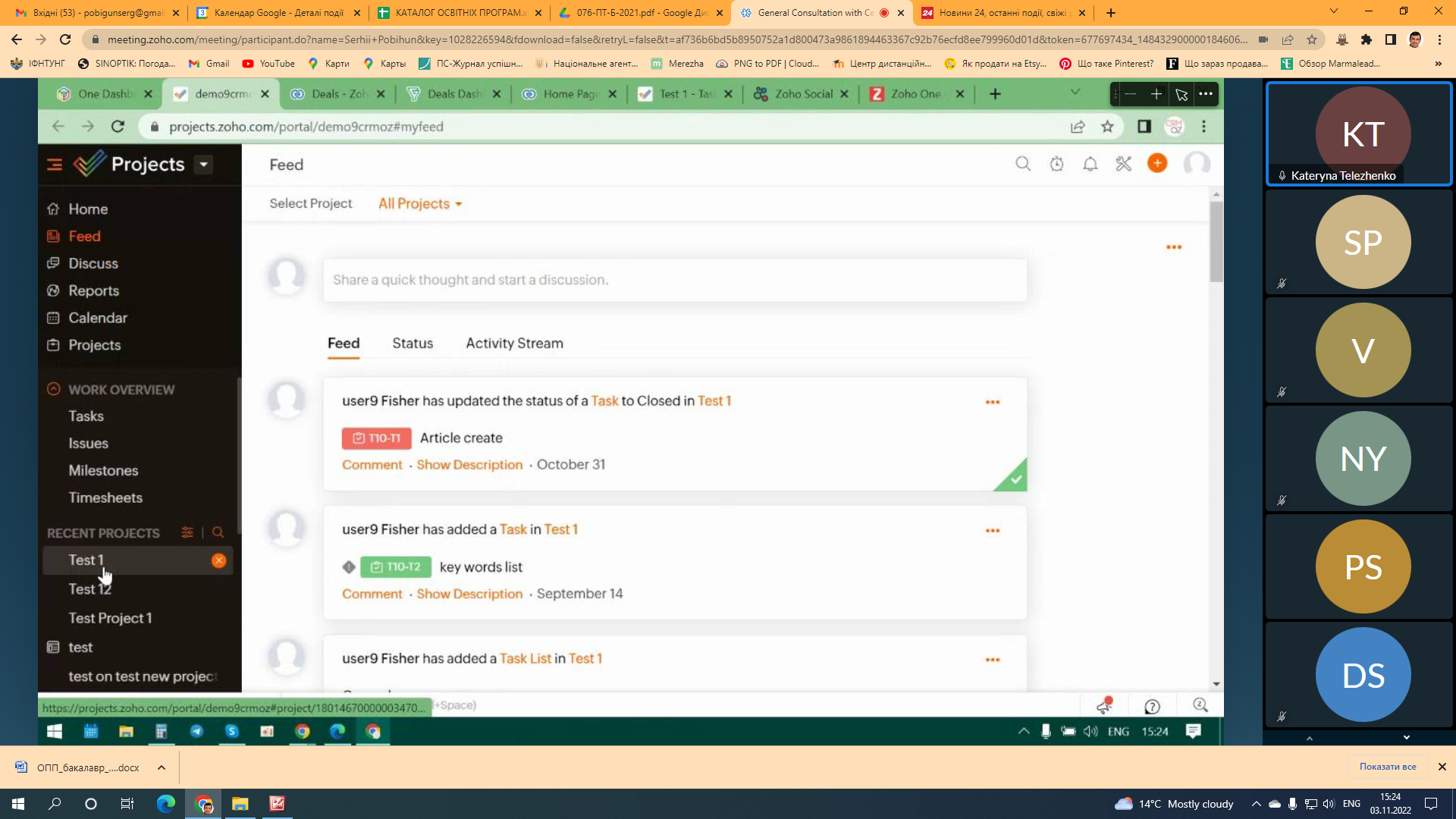Open the setup tools wrench icon
The image size is (1456, 819).
1123,164
